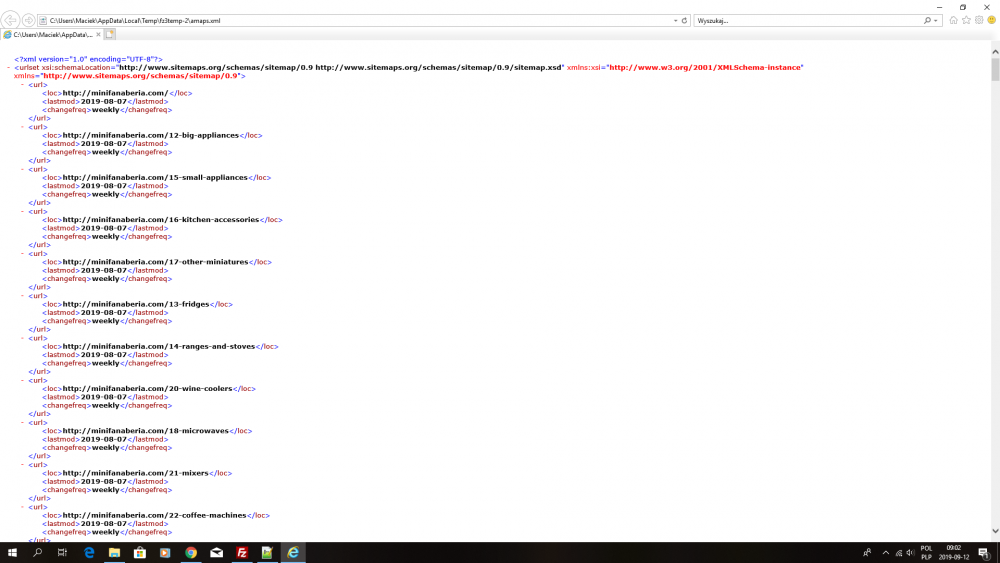This screenshot has height=563, width=1000.
Task: Open the Mail app from the taskbar
Action: click(x=216, y=553)
